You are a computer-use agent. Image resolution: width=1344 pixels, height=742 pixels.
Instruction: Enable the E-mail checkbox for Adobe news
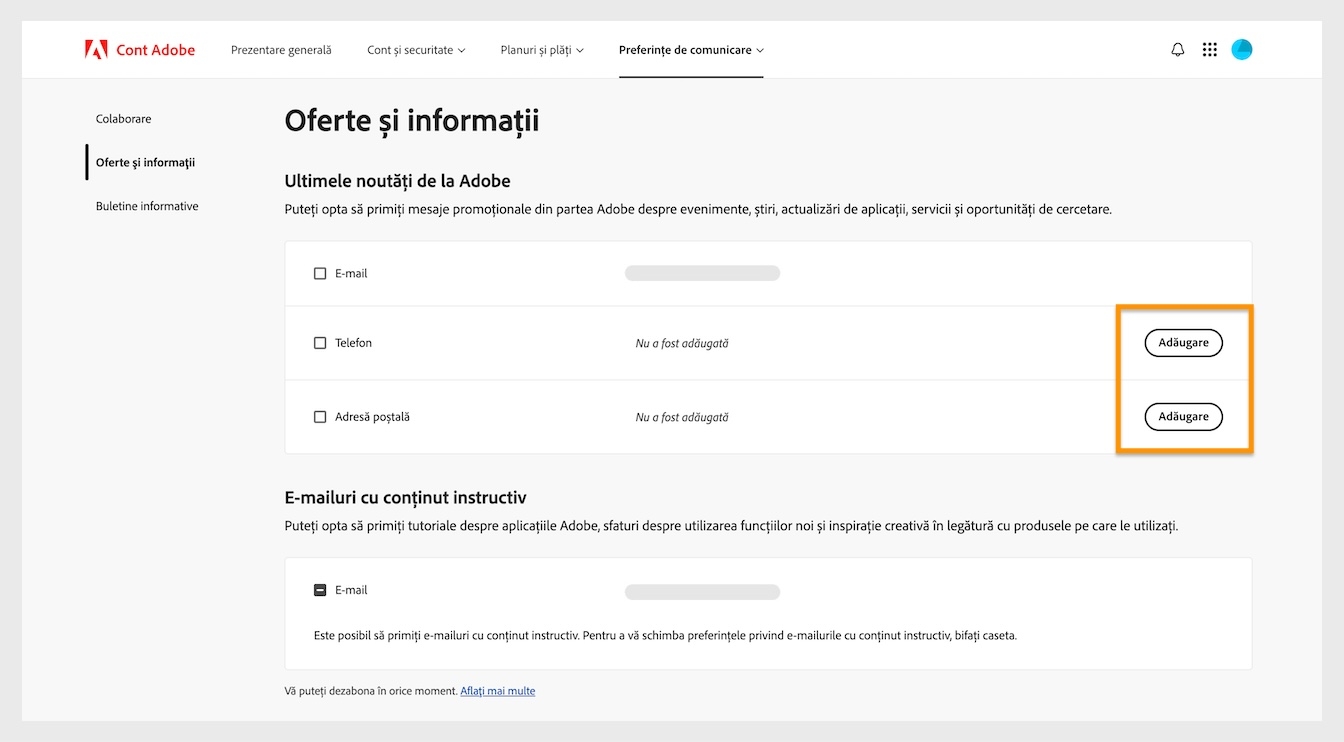[x=320, y=272]
